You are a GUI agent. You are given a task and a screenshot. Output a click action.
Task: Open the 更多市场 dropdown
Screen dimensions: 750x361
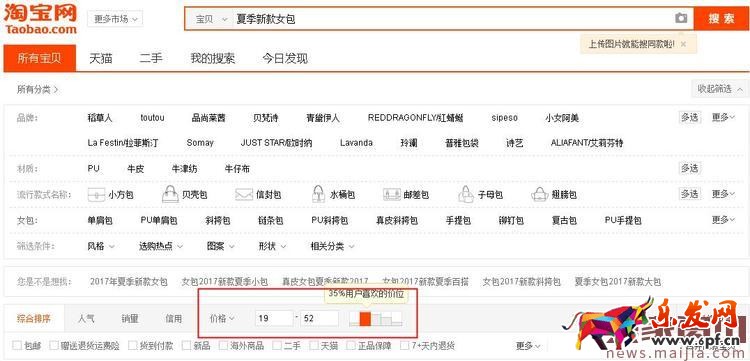pyautogui.click(x=115, y=19)
